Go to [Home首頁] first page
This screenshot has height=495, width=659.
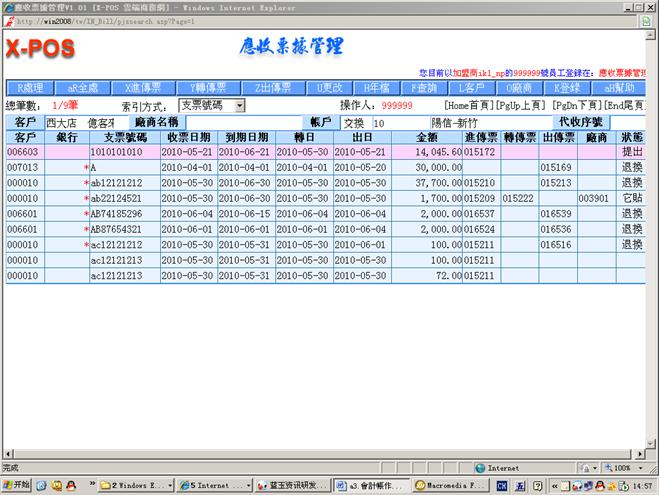tap(468, 105)
